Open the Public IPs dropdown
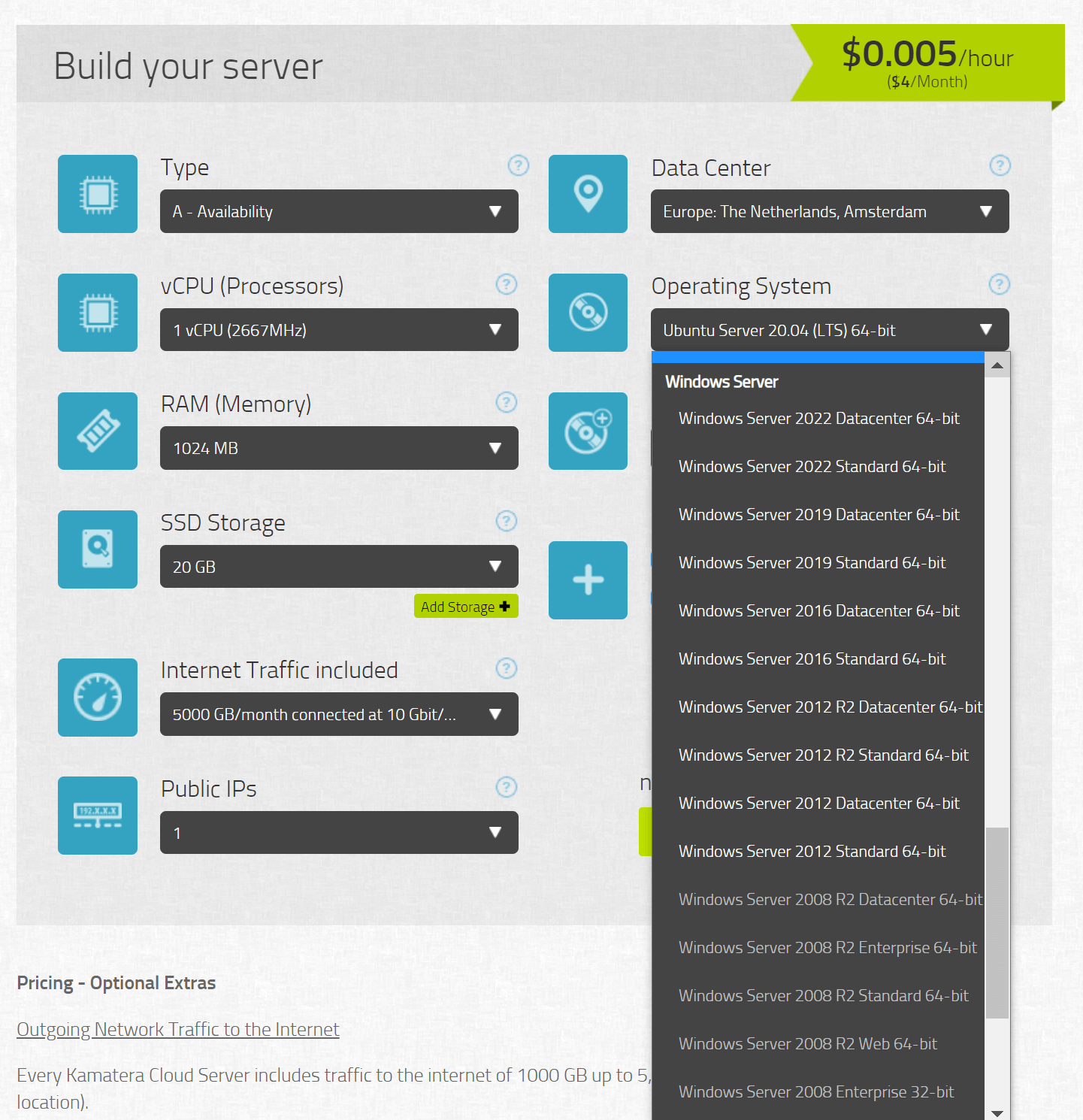Image resolution: width=1083 pixels, height=1120 pixels. click(339, 833)
